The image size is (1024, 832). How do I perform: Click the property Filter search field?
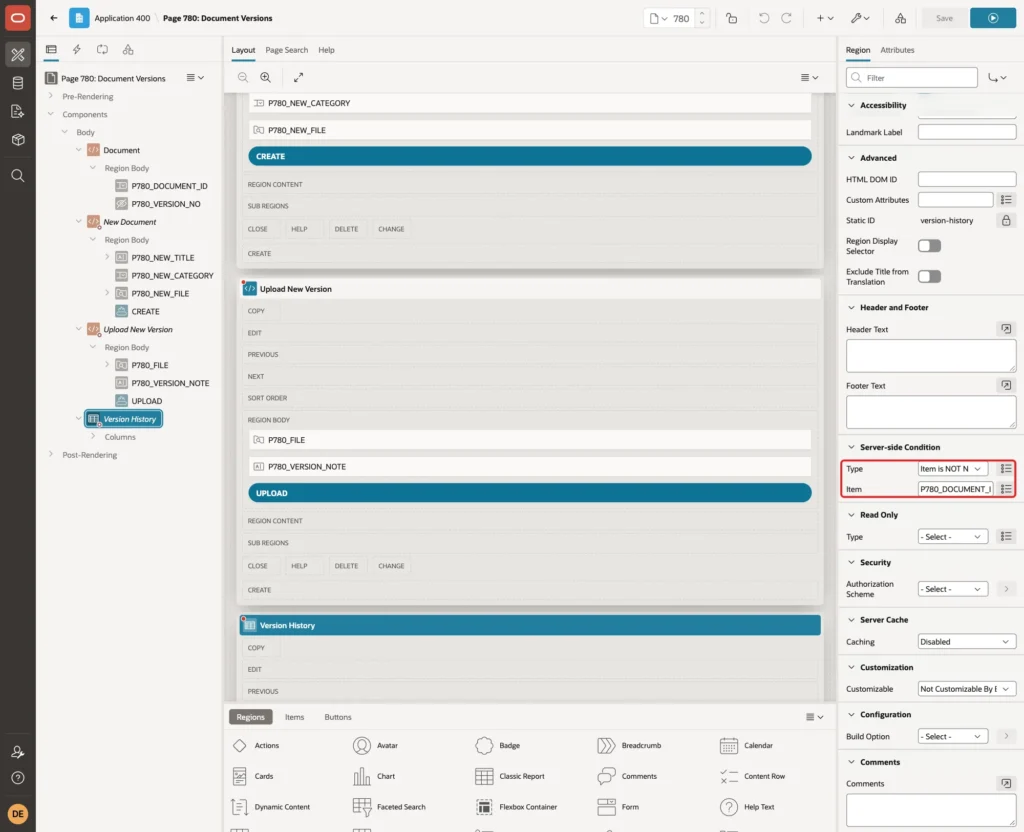pyautogui.click(x=912, y=78)
